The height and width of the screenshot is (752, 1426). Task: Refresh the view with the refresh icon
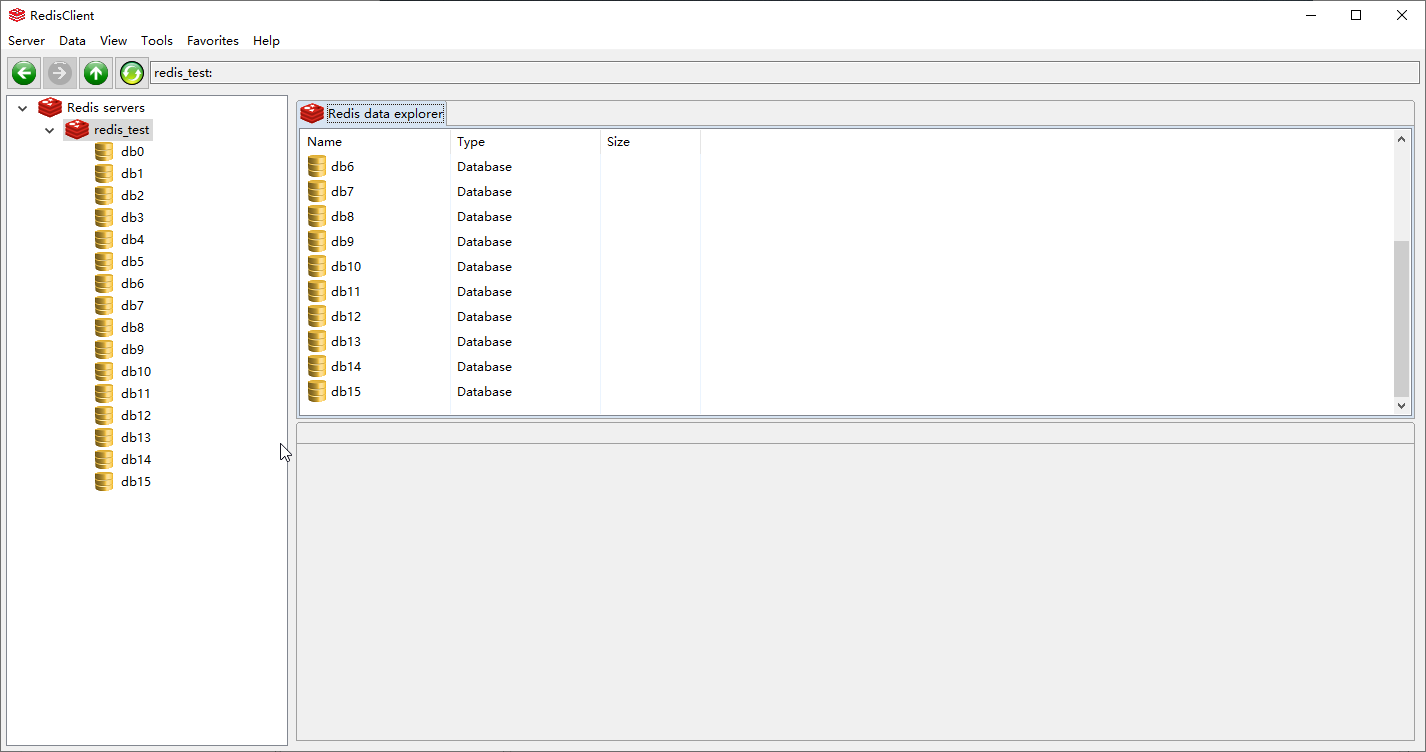click(x=132, y=73)
